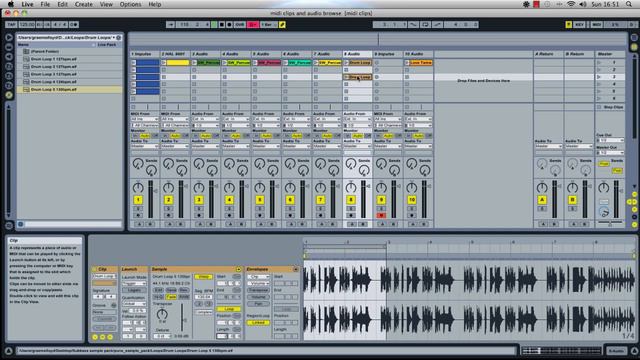Toggle track 1 activator button
The image size is (640, 360).
[x=138, y=200]
